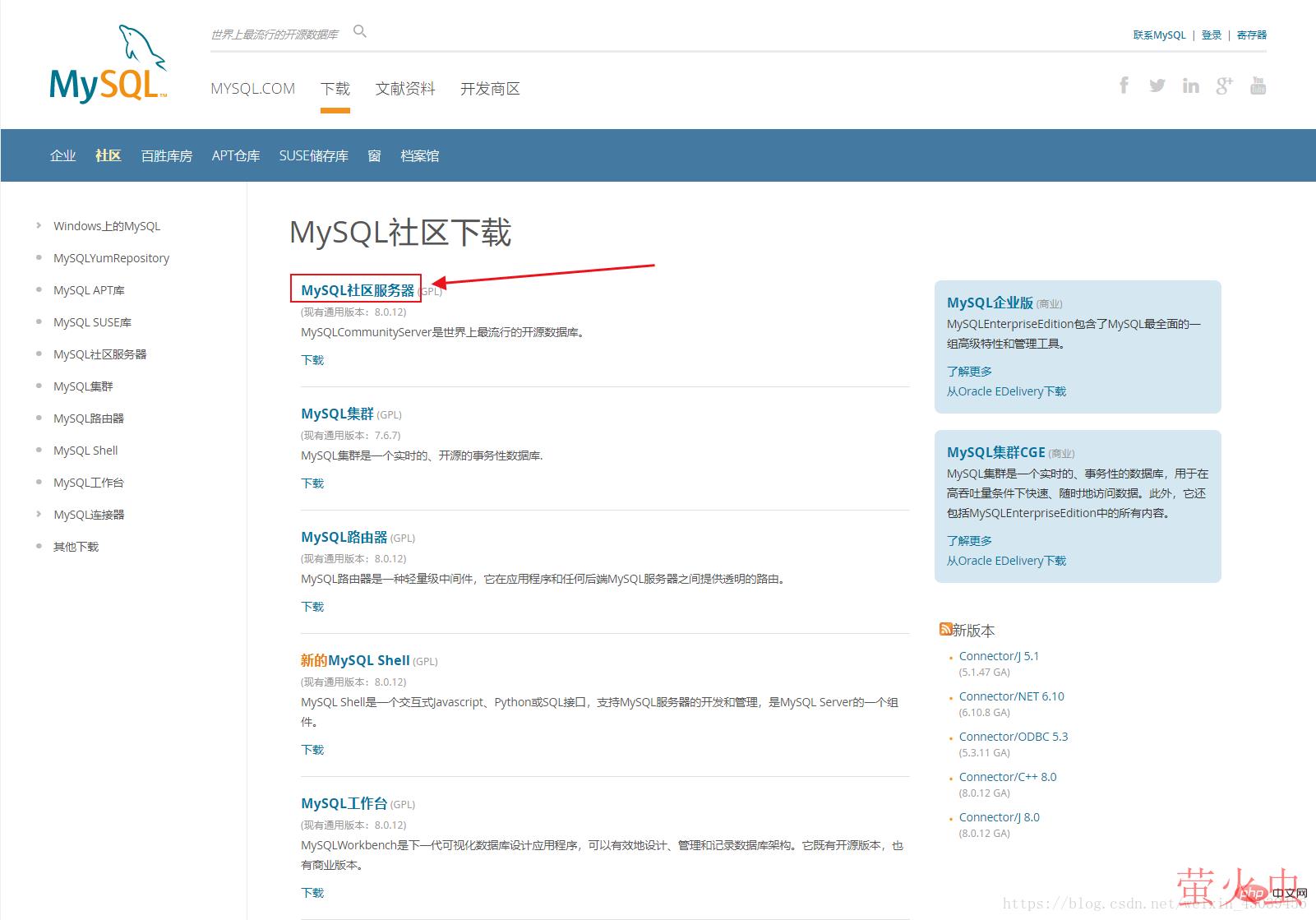The image size is (1316, 920).
Task: Click the search magnifier icon
Action: [x=359, y=31]
